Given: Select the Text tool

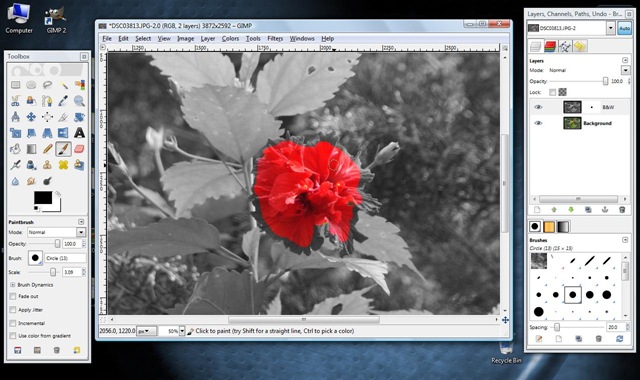Looking at the screenshot, I should pos(79,133).
